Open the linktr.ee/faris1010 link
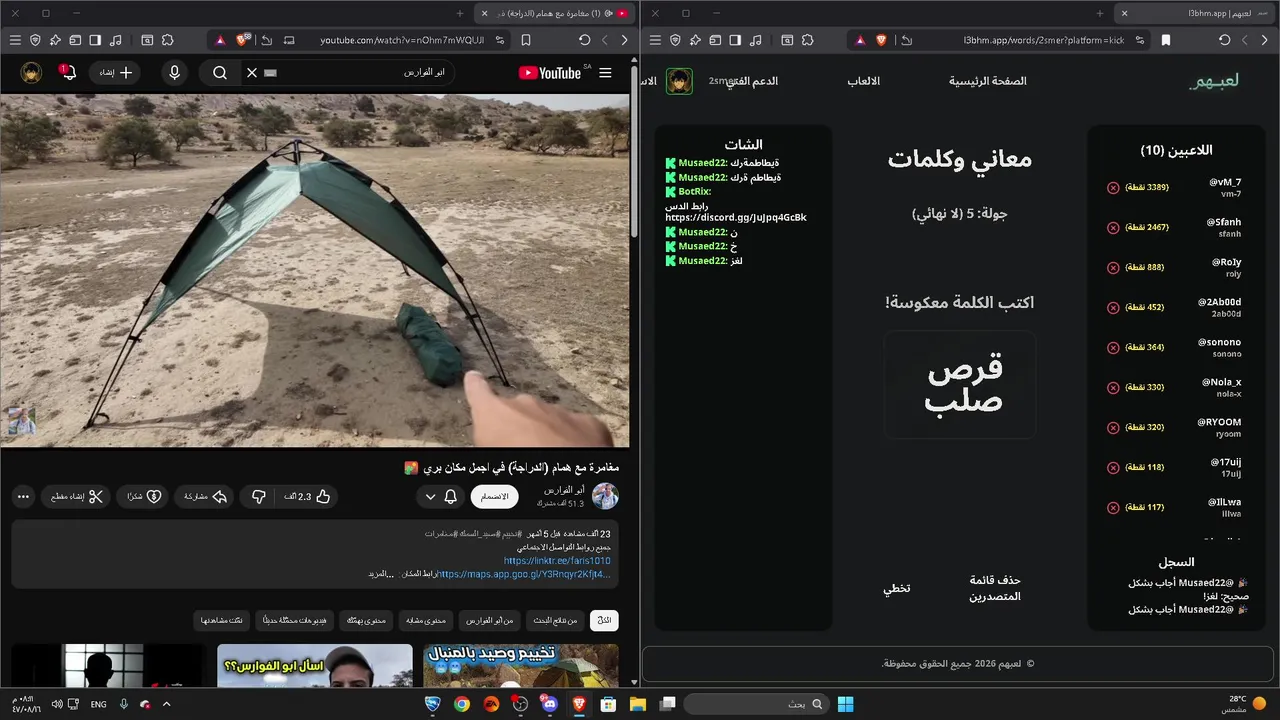This screenshot has width=1280, height=720. coord(557,561)
